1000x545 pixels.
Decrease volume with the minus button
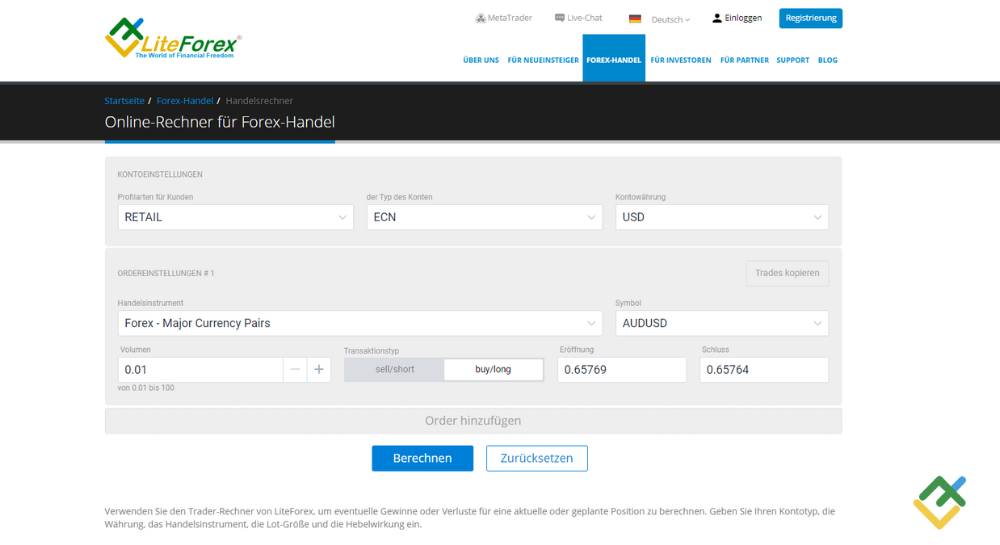pyautogui.click(x=295, y=369)
